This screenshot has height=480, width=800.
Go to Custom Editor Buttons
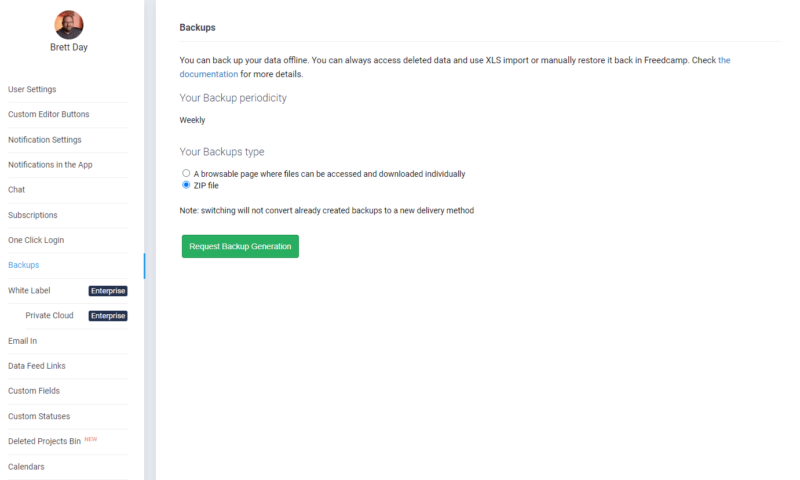click(x=48, y=114)
